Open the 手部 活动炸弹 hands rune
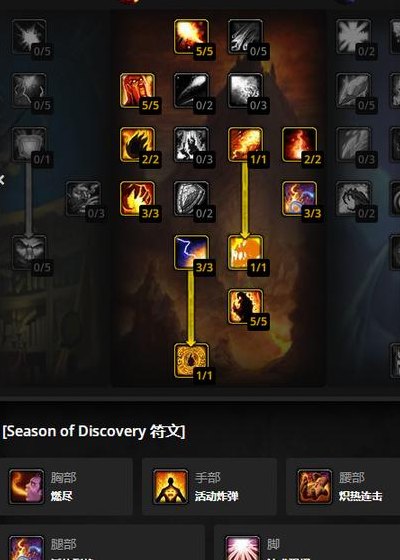The image size is (400, 560). (x=209, y=487)
